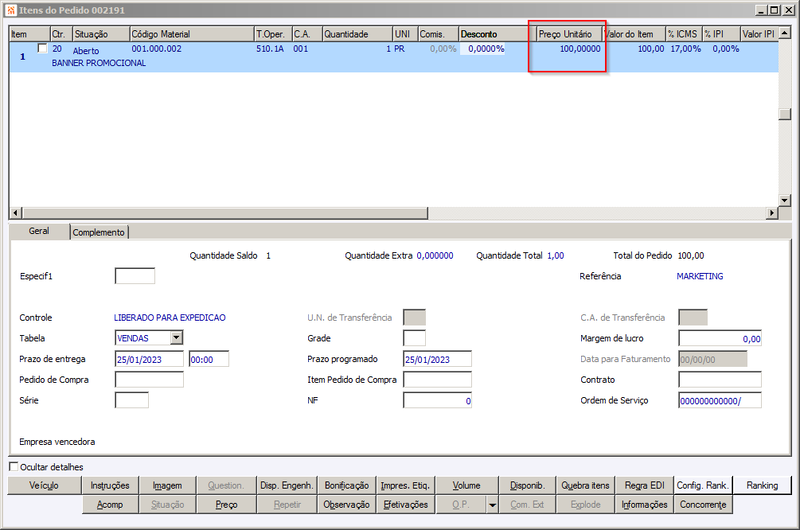
Task: Click the Imagem button
Action: point(167,486)
